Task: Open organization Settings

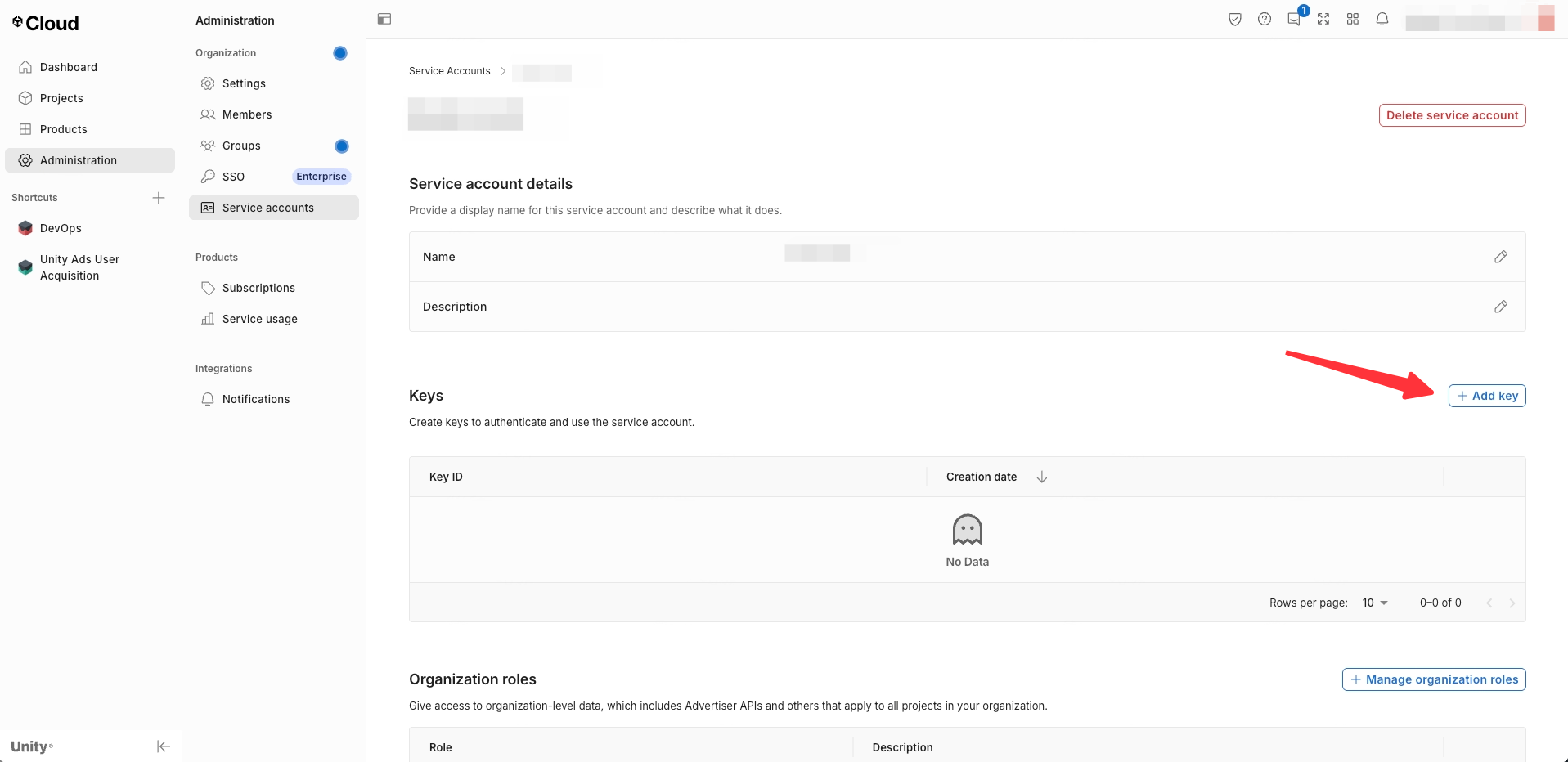Action: (274, 83)
